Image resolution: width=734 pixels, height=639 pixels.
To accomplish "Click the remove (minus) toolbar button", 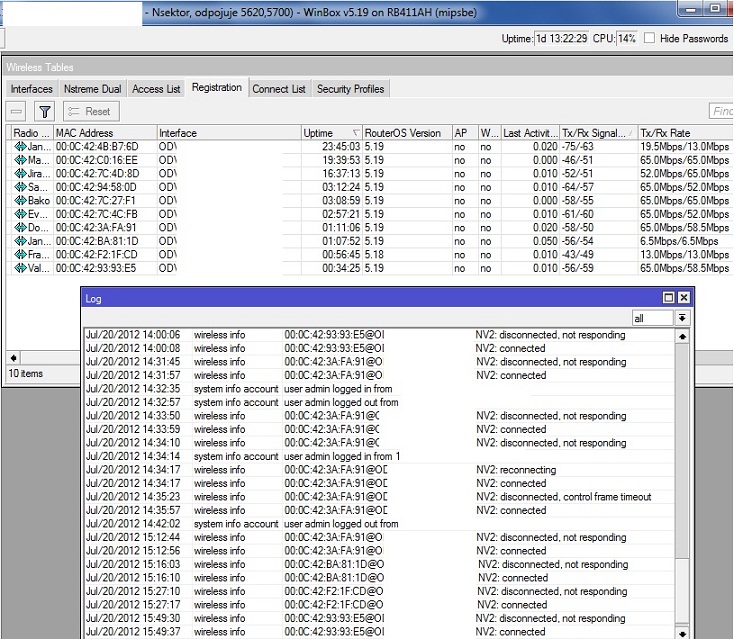I will [x=16, y=111].
